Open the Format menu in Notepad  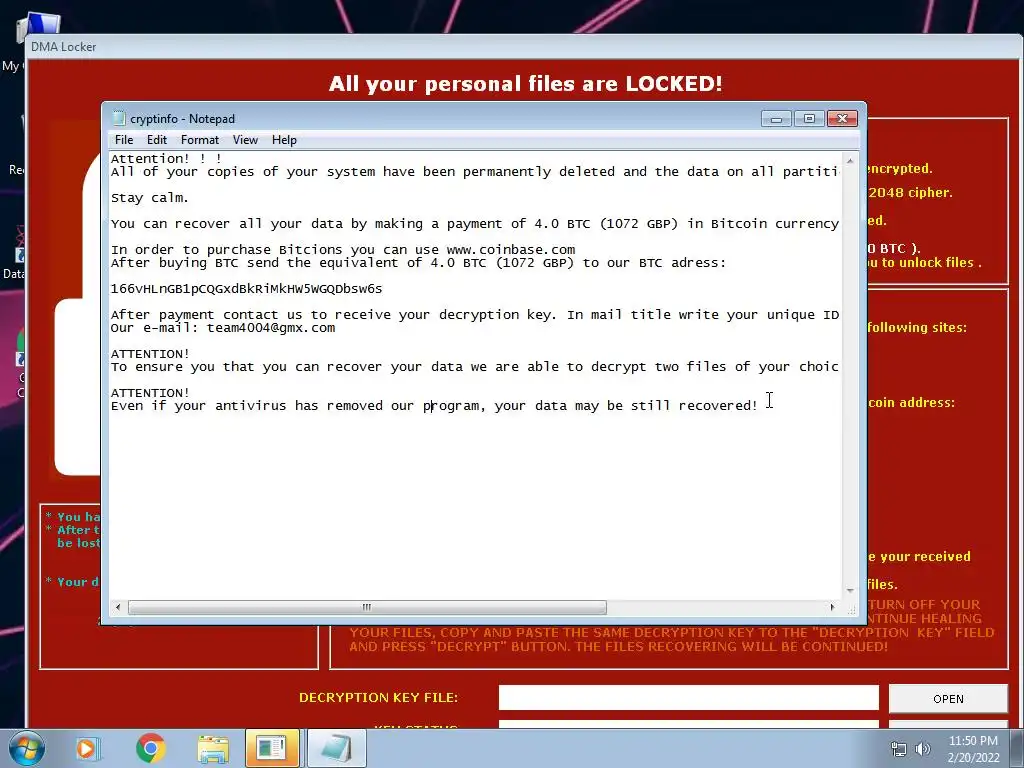[200, 140]
